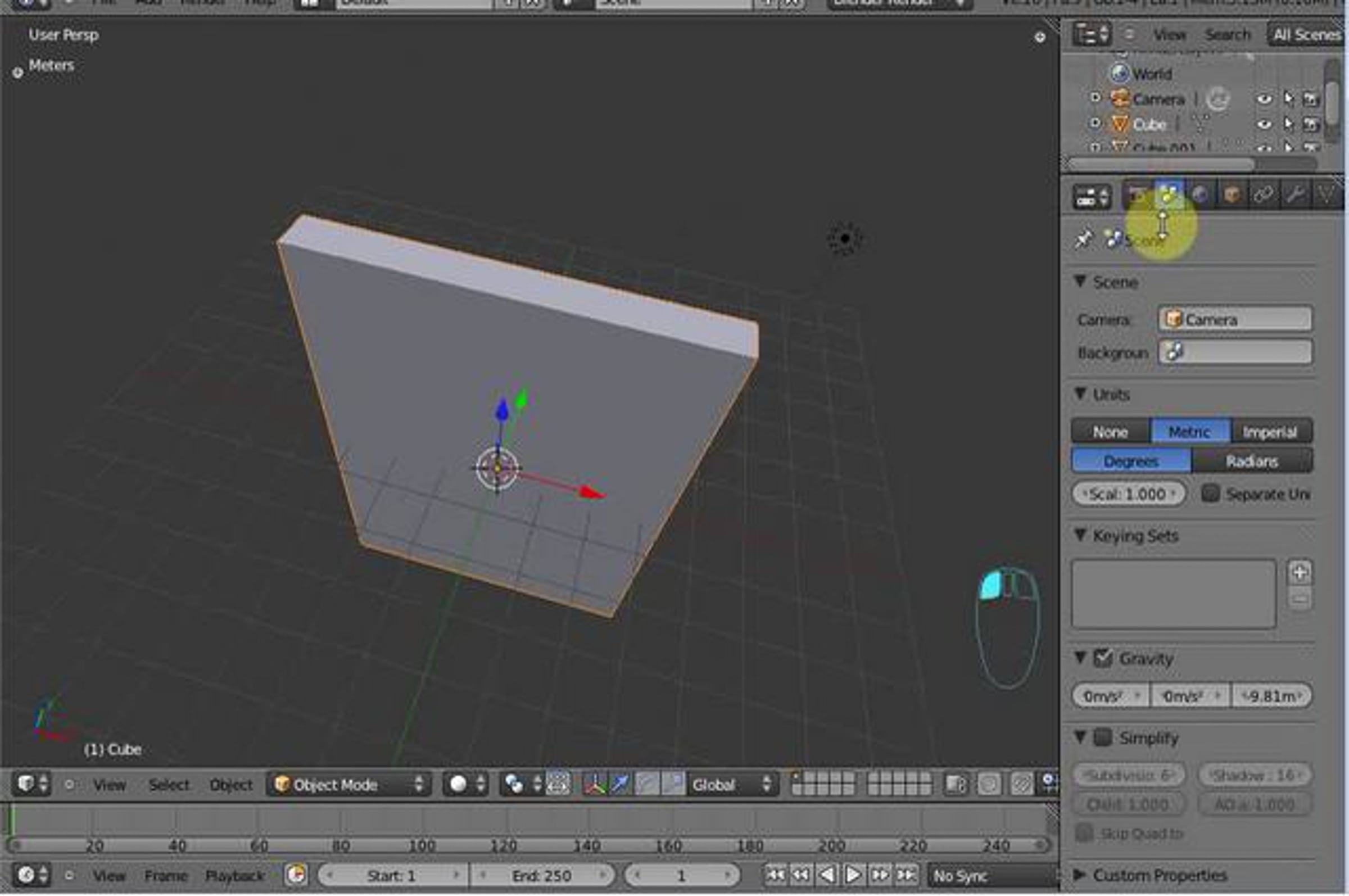Open the tool shelf plus icon

(18, 73)
